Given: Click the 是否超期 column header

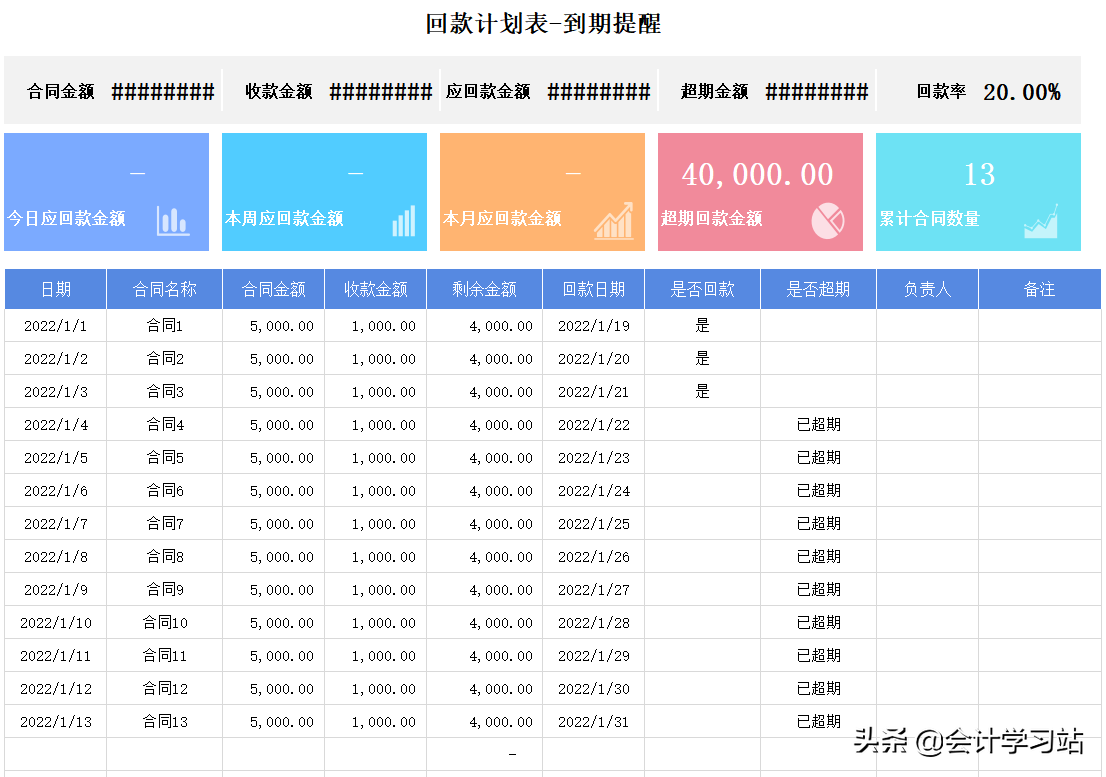Looking at the screenshot, I should [x=818, y=289].
